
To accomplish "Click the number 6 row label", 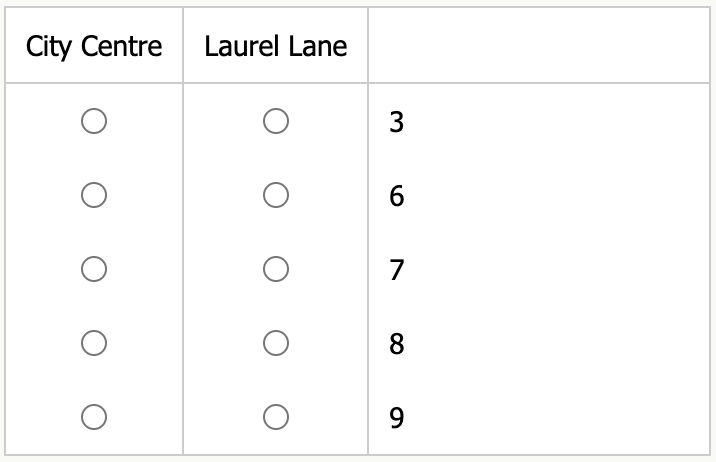I will [397, 197].
